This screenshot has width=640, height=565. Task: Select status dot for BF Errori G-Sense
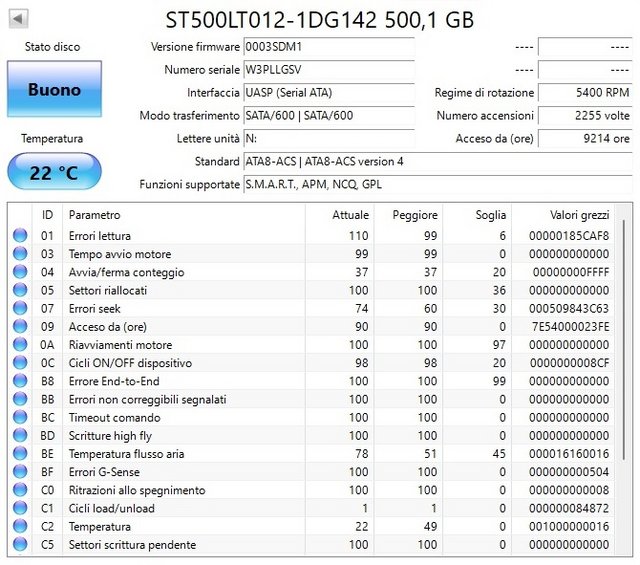(20, 472)
